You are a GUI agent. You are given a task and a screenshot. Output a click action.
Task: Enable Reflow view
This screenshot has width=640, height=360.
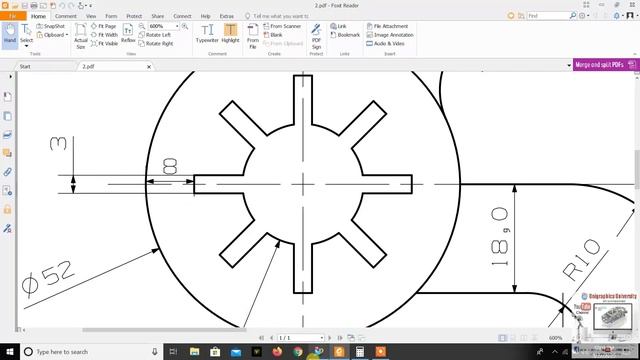tap(128, 33)
